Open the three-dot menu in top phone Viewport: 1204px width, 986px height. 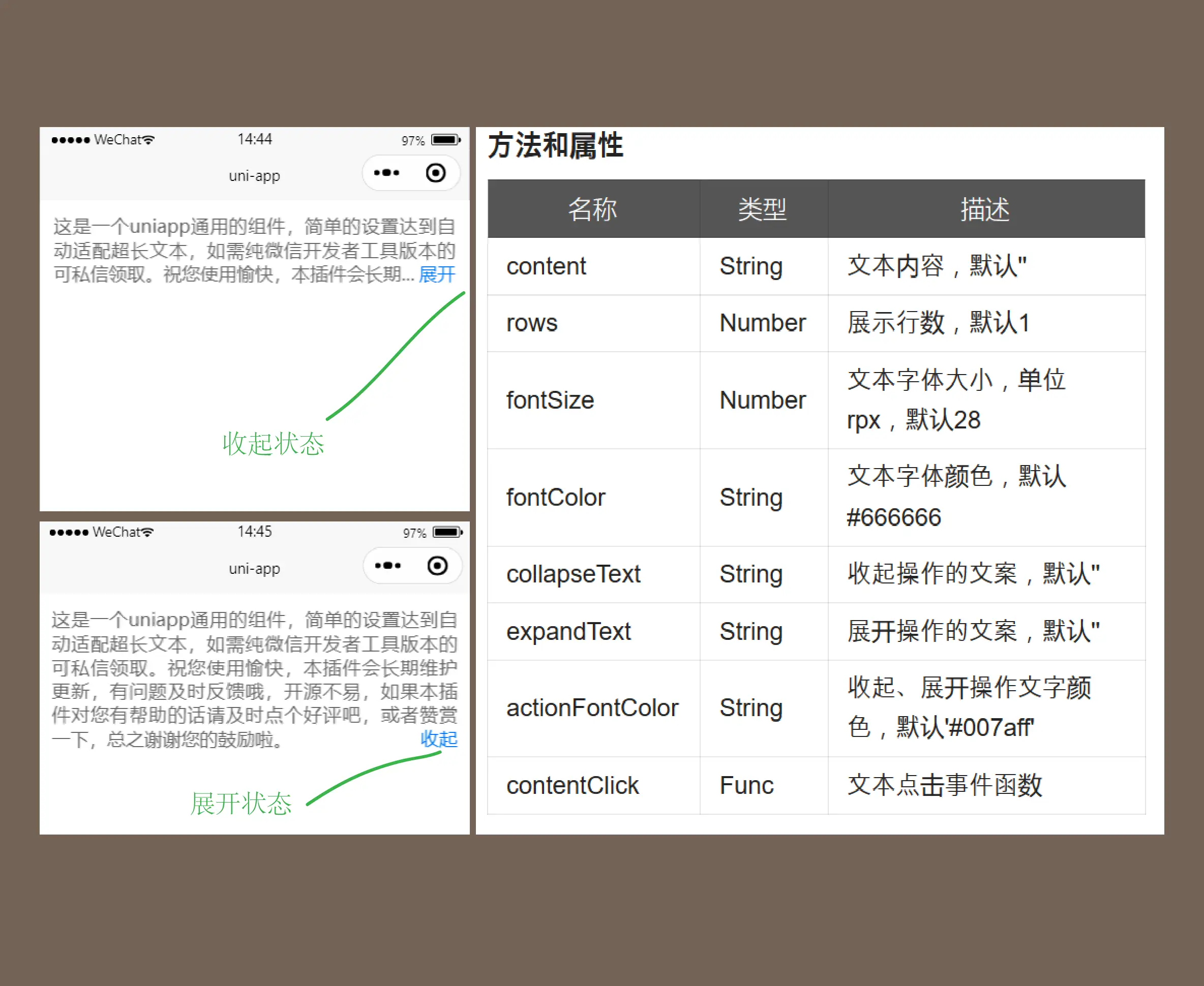[x=386, y=173]
